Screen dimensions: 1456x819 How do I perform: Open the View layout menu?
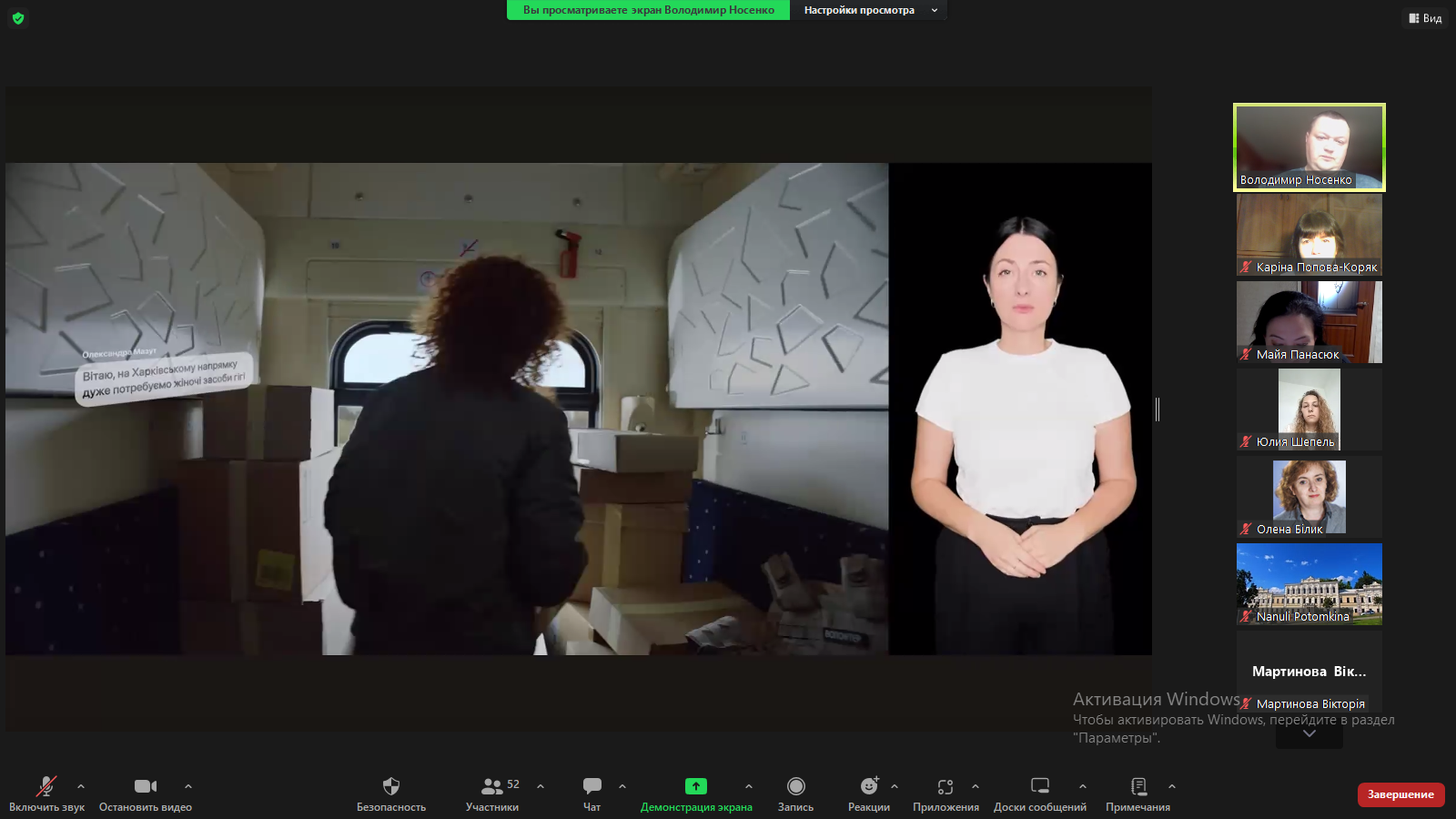click(x=1425, y=18)
